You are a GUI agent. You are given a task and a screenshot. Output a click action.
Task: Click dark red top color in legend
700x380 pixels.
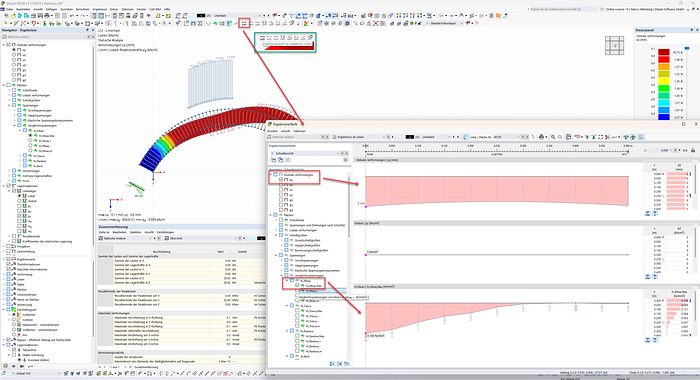coord(664,52)
